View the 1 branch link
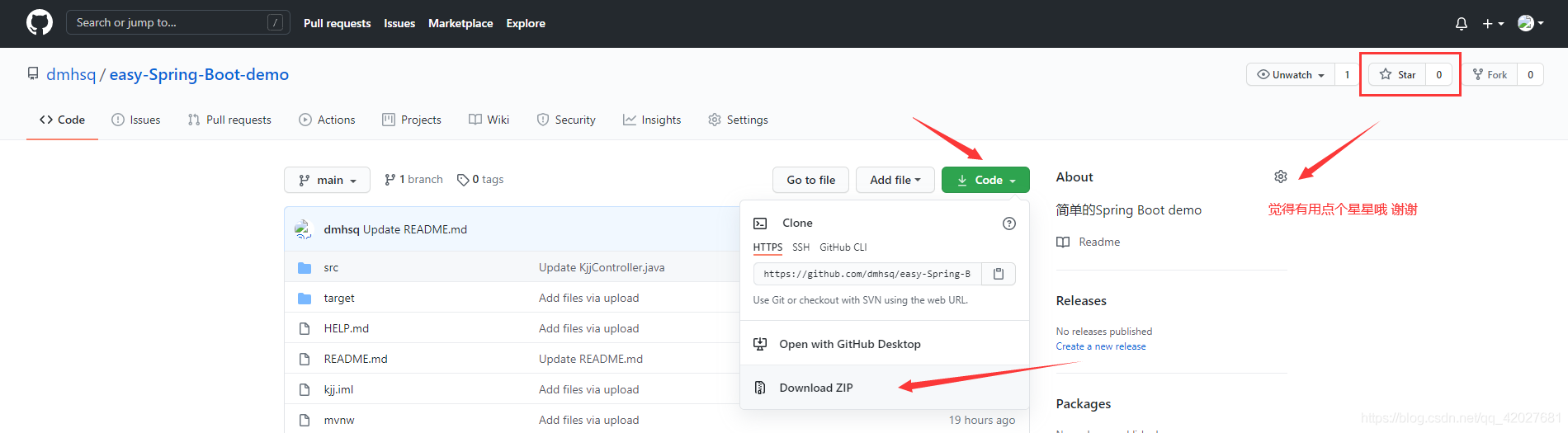Viewport: 1568px width, 433px height. (x=413, y=179)
